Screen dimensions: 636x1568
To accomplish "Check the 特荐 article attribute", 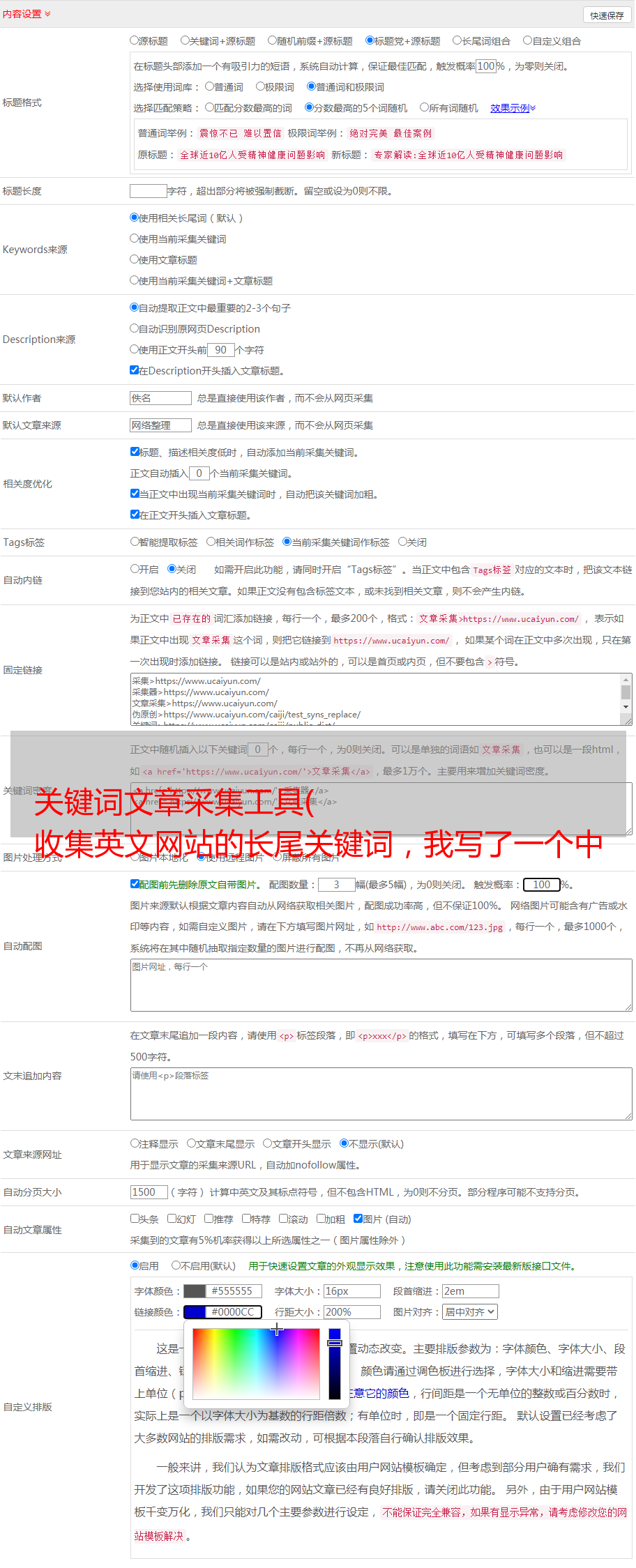I will coord(246,1219).
